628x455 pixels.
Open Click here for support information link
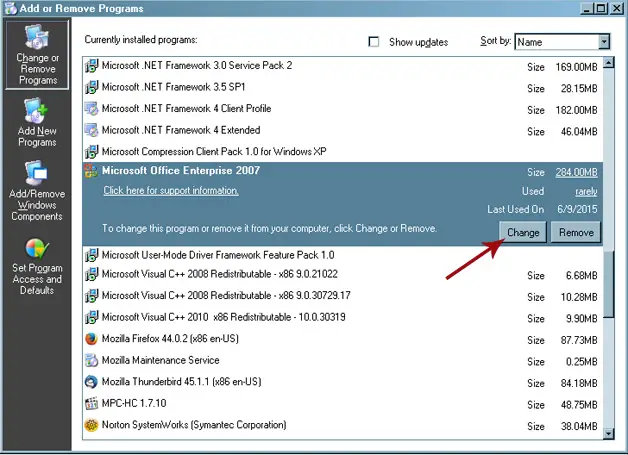coord(171,191)
